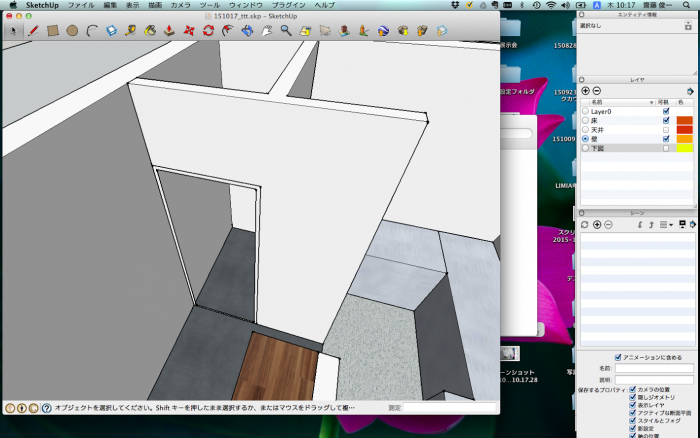The height and width of the screenshot is (438, 700).
Task: Uncheck アニメーションに含める checkbox
Action: pyautogui.click(x=618, y=357)
